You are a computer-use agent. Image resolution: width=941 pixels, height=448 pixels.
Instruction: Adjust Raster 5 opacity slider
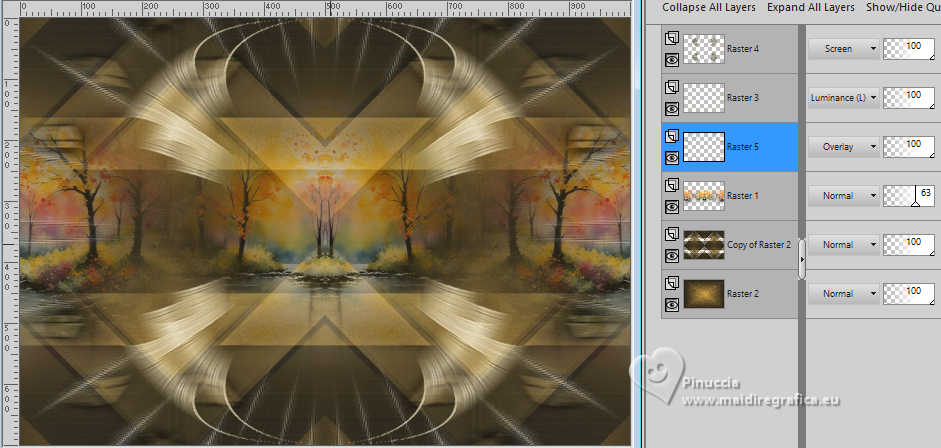click(909, 147)
